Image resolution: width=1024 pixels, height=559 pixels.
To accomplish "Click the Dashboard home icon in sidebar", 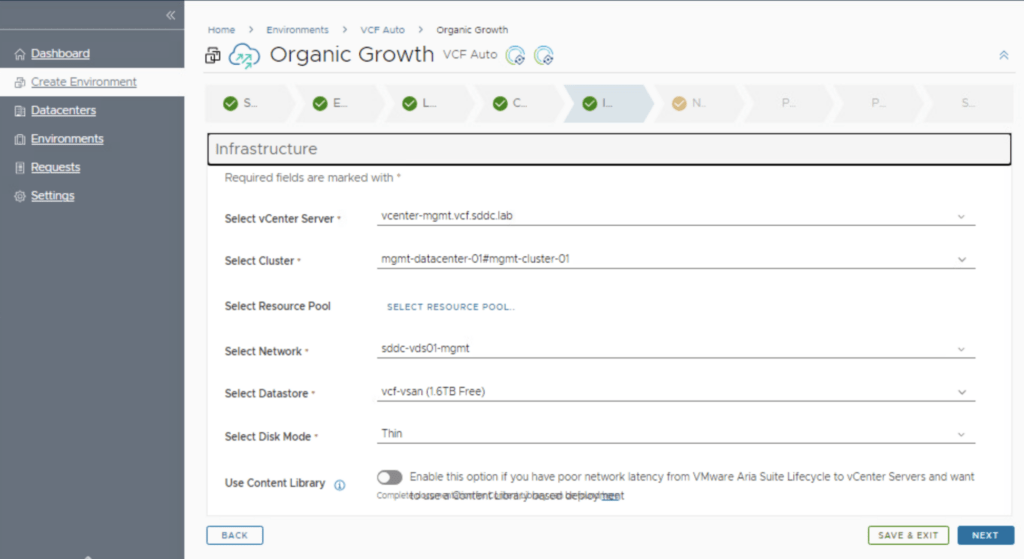I will (20, 54).
